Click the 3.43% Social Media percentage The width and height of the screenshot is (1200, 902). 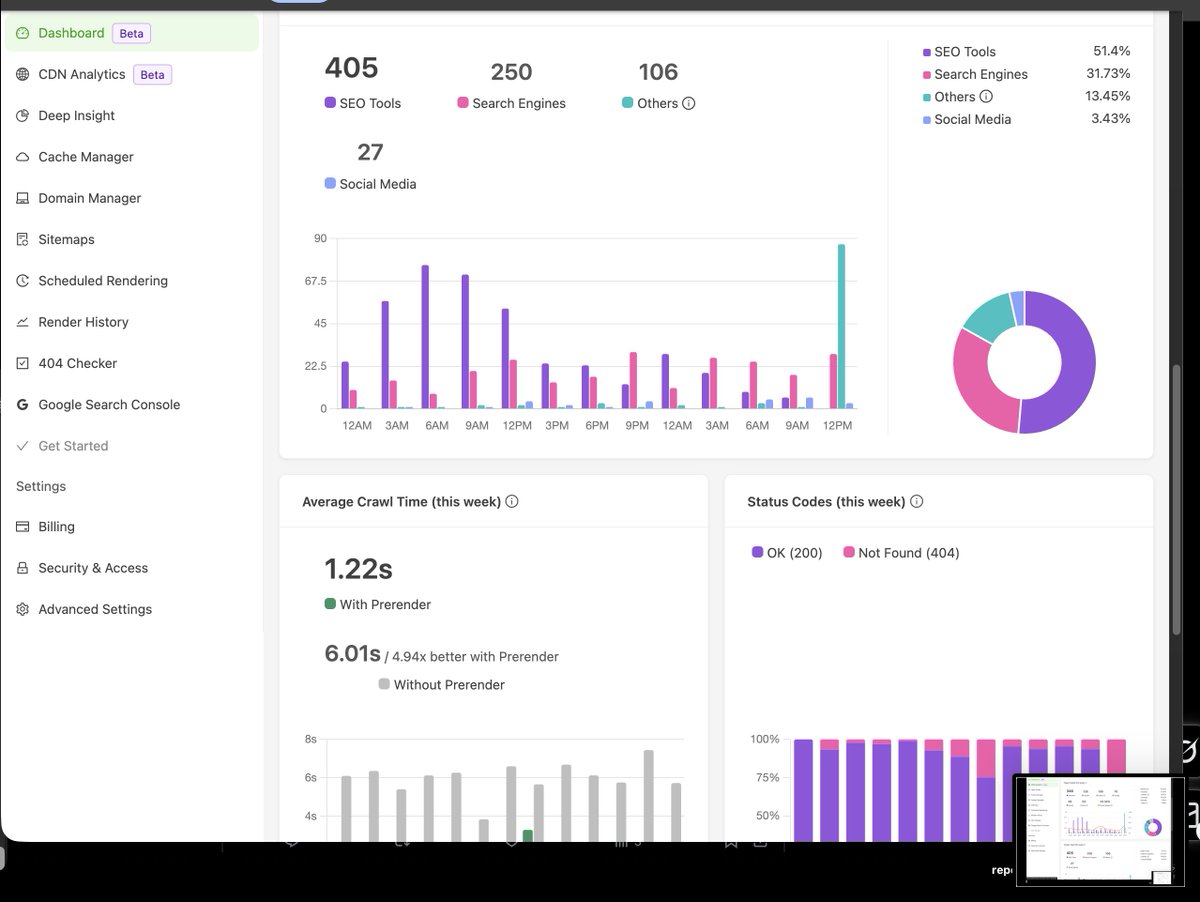[x=1112, y=118]
